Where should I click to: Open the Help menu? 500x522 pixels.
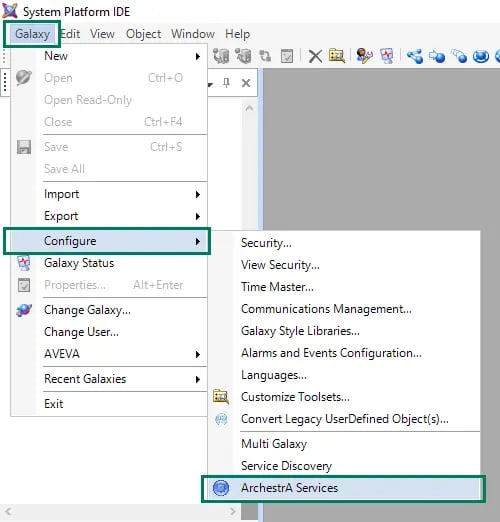(237, 34)
